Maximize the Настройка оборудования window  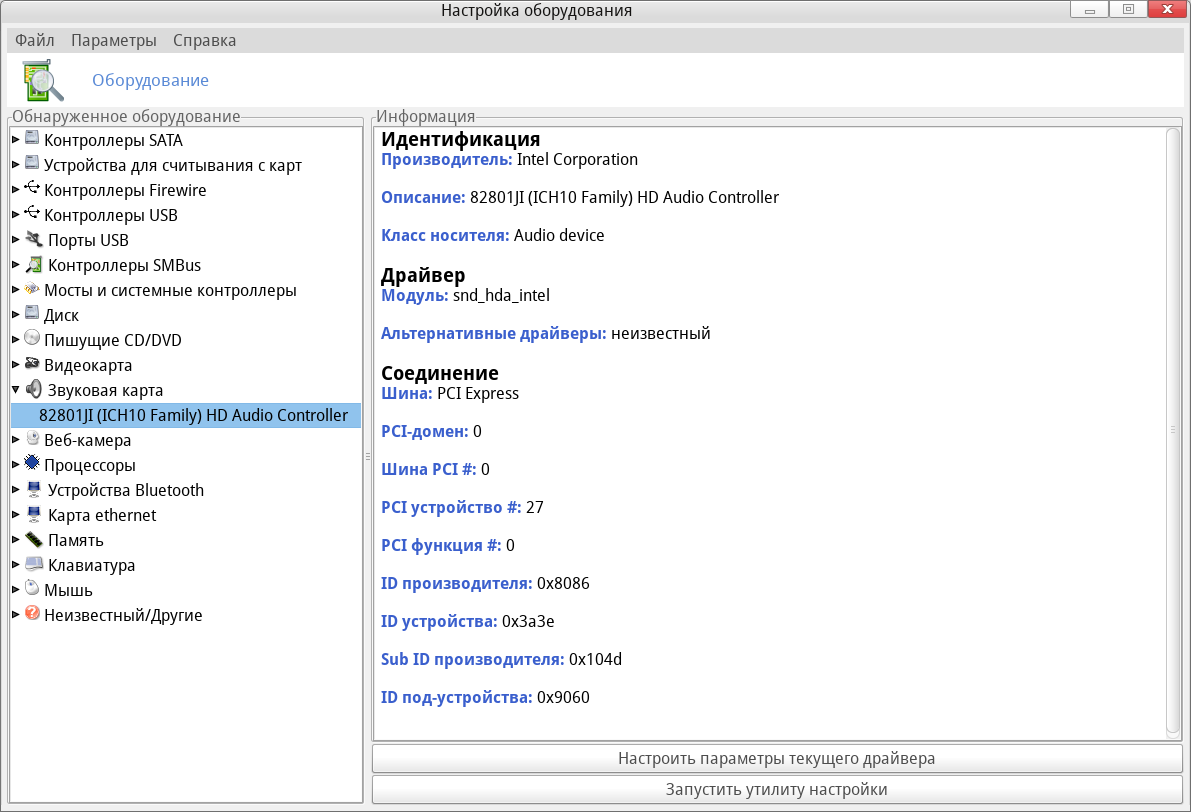point(1128,10)
